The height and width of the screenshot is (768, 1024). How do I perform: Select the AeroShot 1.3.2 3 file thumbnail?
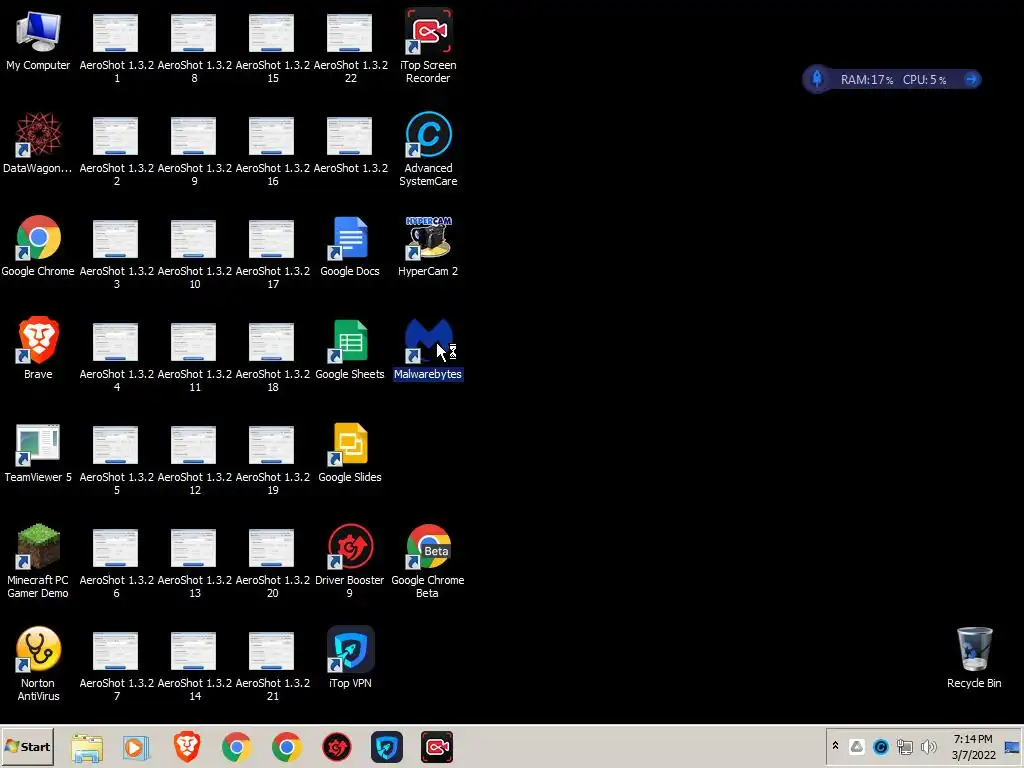pos(116,239)
